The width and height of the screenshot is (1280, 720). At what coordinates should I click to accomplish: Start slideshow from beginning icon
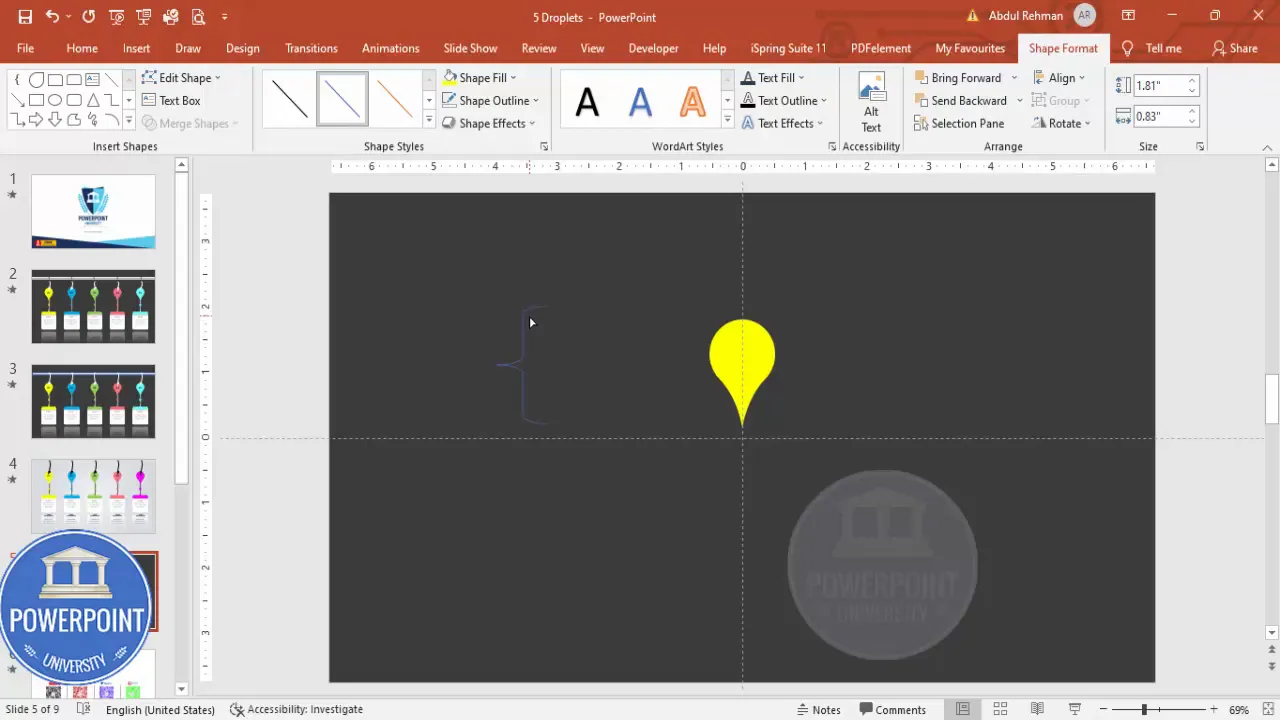116,17
